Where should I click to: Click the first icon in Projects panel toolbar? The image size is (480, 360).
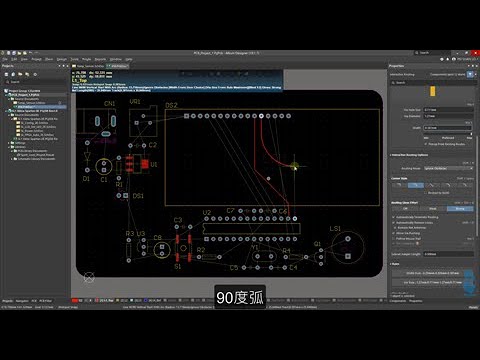pyautogui.click(x=6, y=74)
